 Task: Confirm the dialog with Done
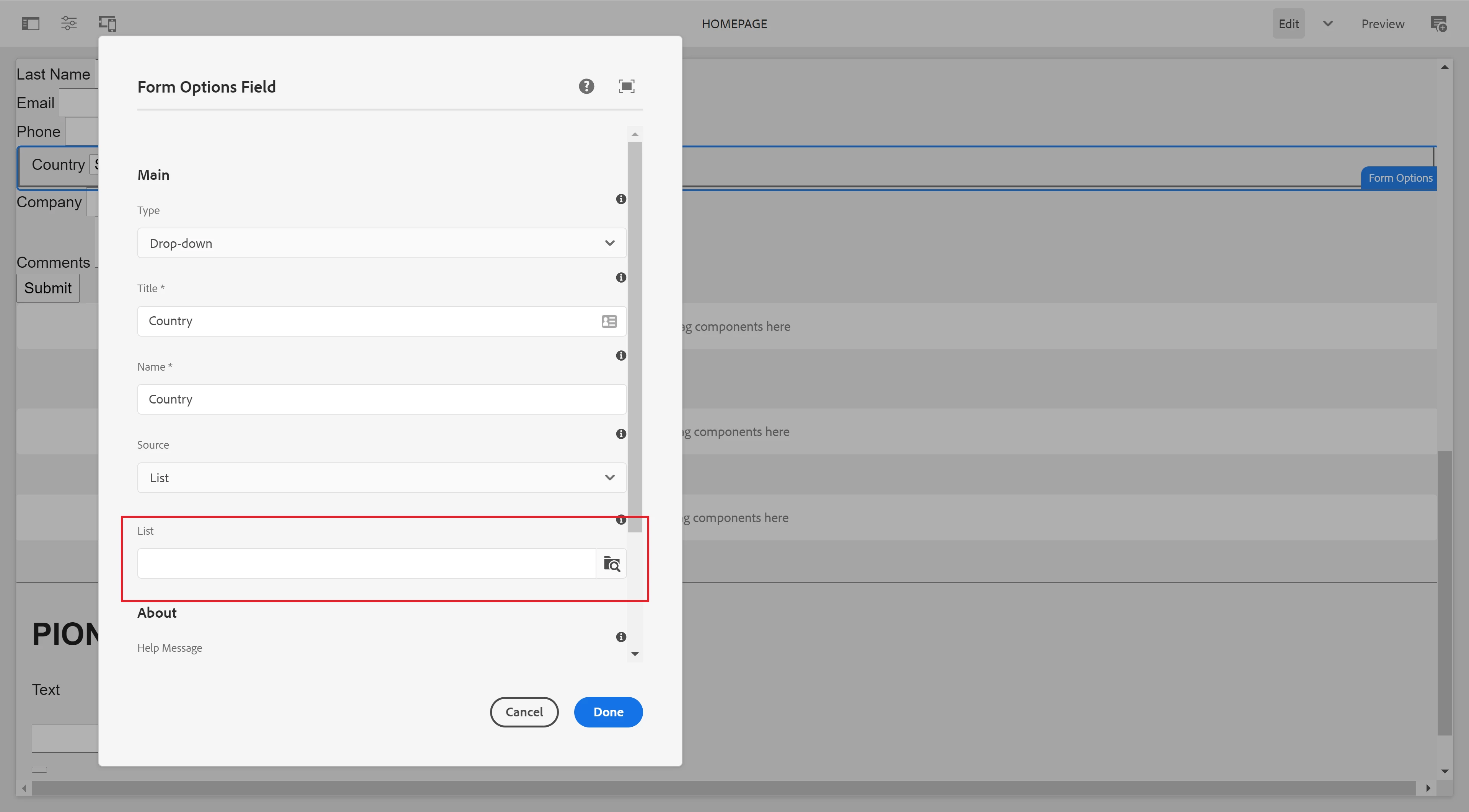tap(608, 712)
